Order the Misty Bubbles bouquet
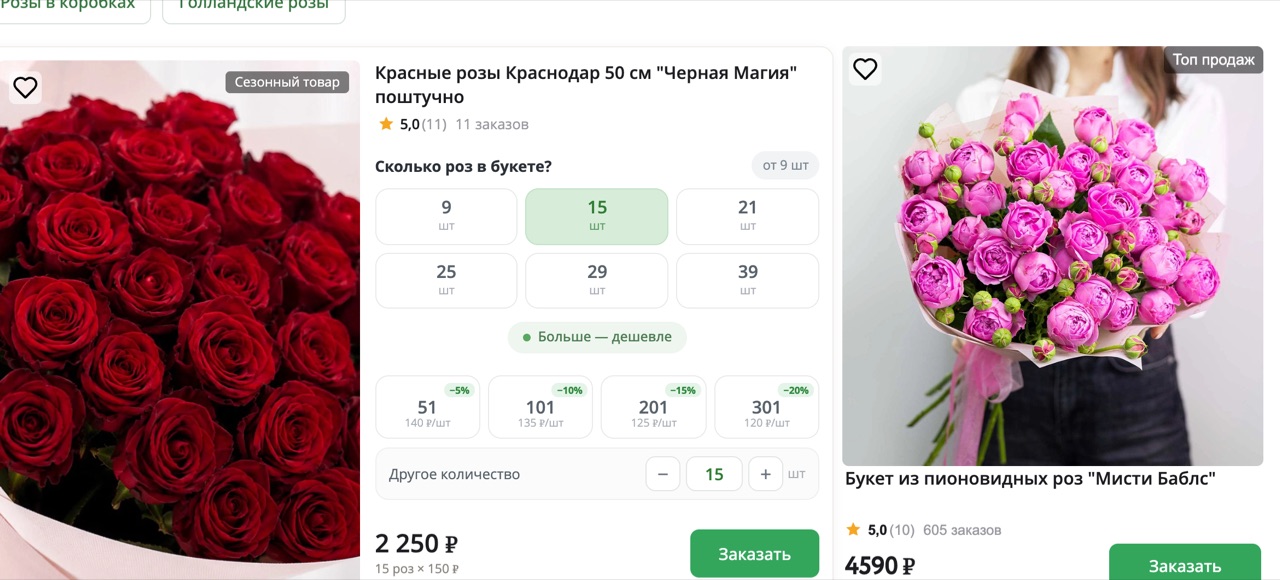Screen dimensions: 1280x580 [x=1184, y=563]
